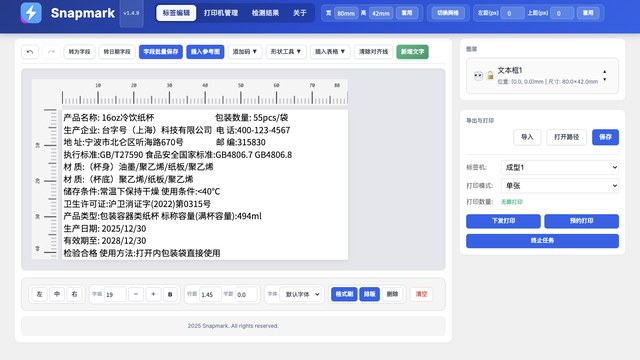Screen dimensions: 640x360
Task: Click the 删除 button
Action: (x=392, y=294)
